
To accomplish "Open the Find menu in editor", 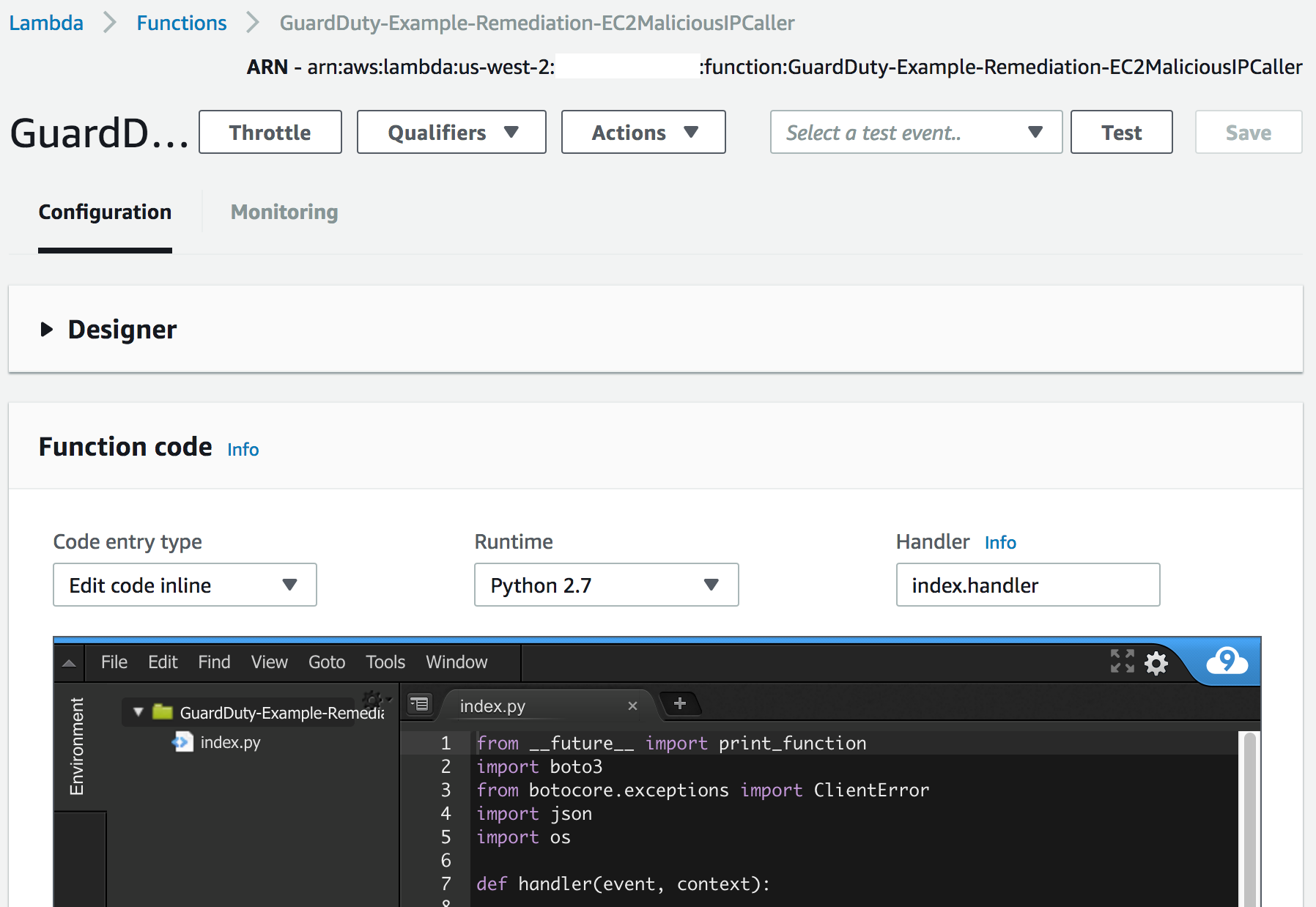I will [x=214, y=662].
